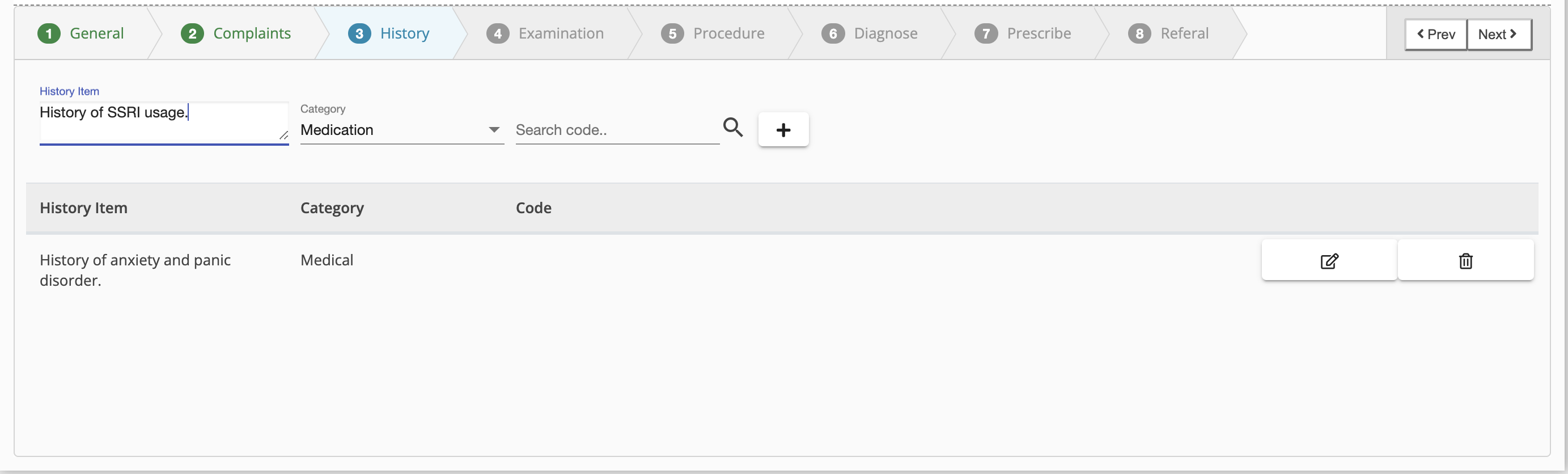Viewport: 1568px width, 474px height.
Task: Go to the Examination step tab
Action: click(545, 33)
